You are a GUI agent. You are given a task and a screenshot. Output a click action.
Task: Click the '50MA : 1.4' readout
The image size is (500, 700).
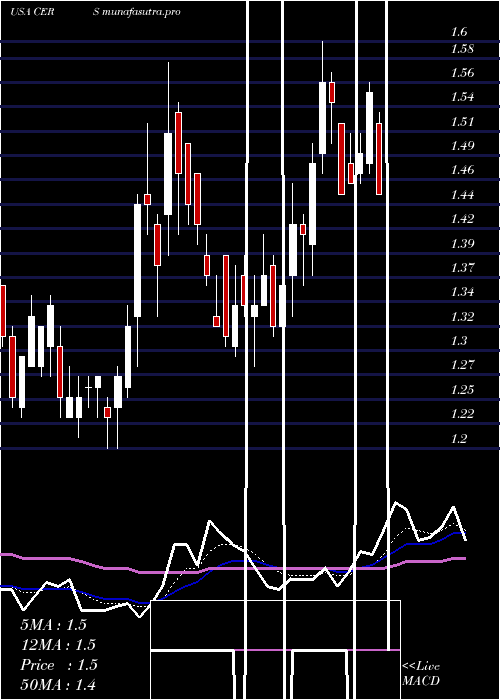(58, 684)
